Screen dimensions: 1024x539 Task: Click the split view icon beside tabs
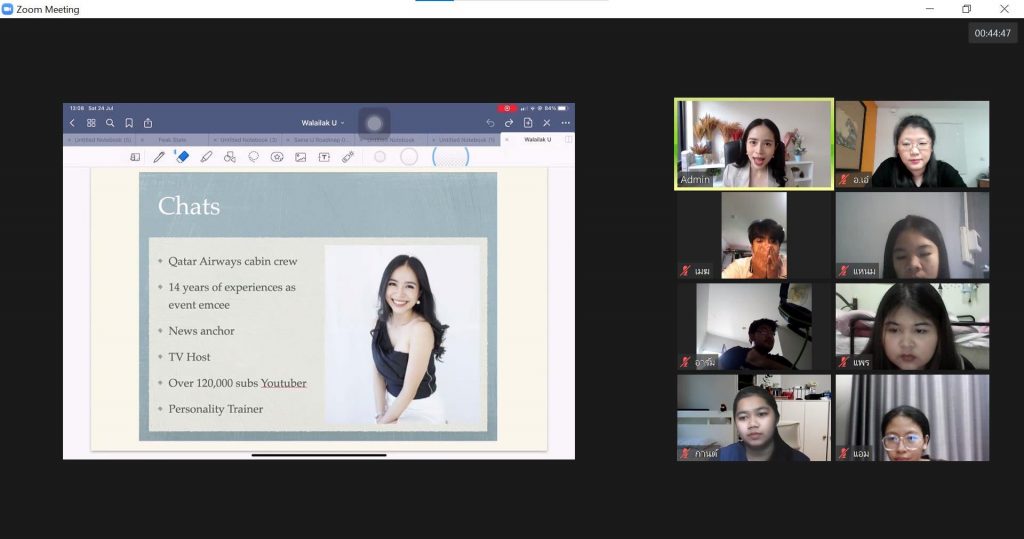click(x=568, y=139)
